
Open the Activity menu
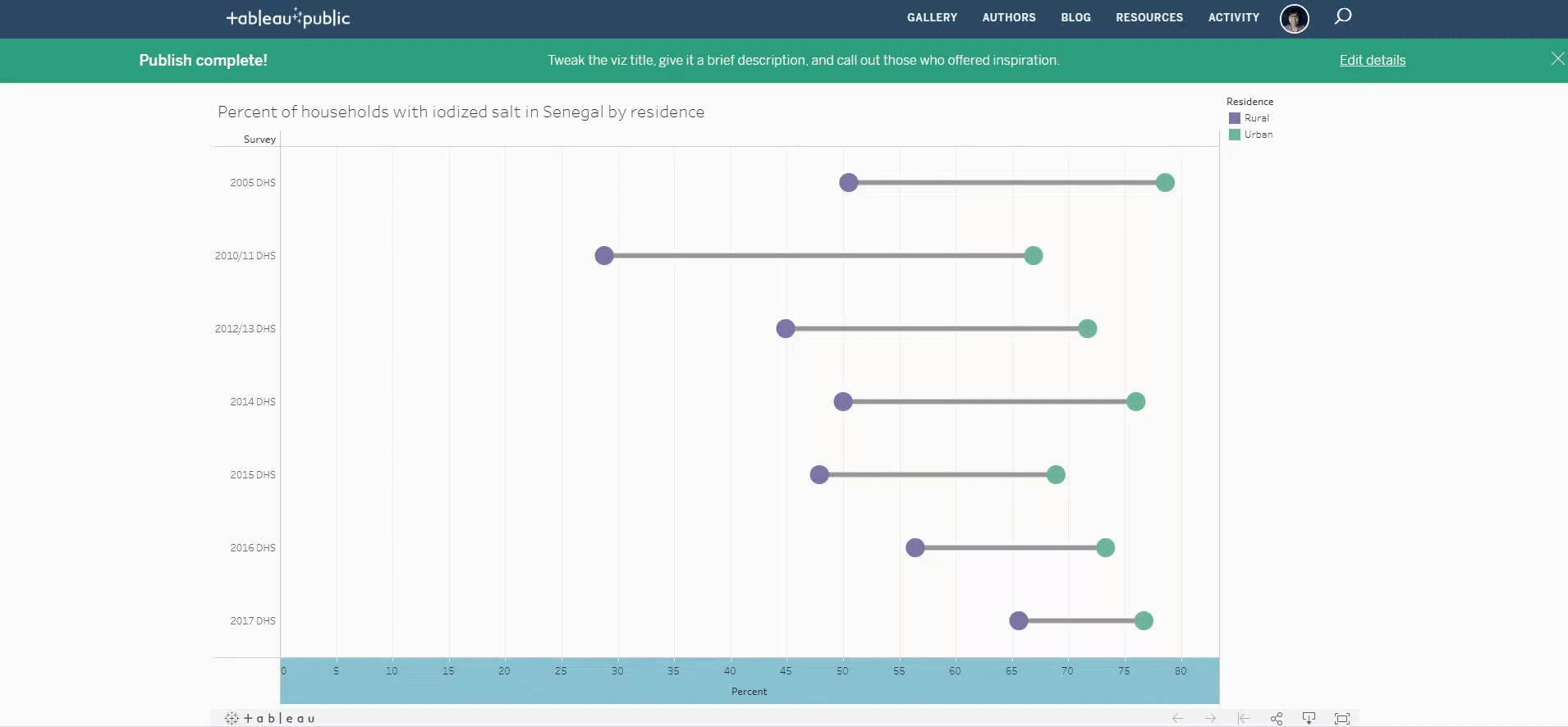tap(1233, 17)
